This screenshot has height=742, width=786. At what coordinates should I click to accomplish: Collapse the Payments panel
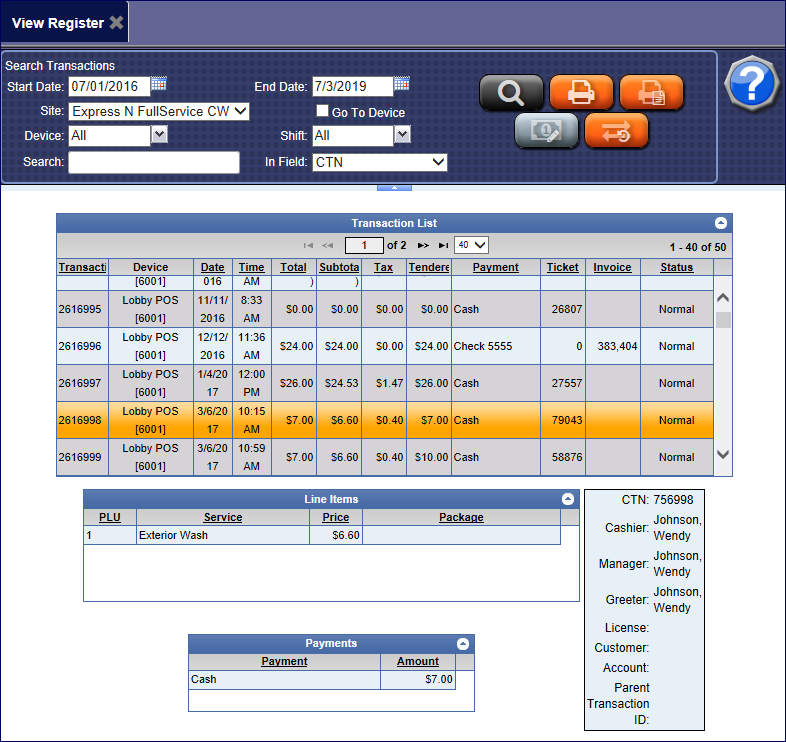[x=462, y=645]
